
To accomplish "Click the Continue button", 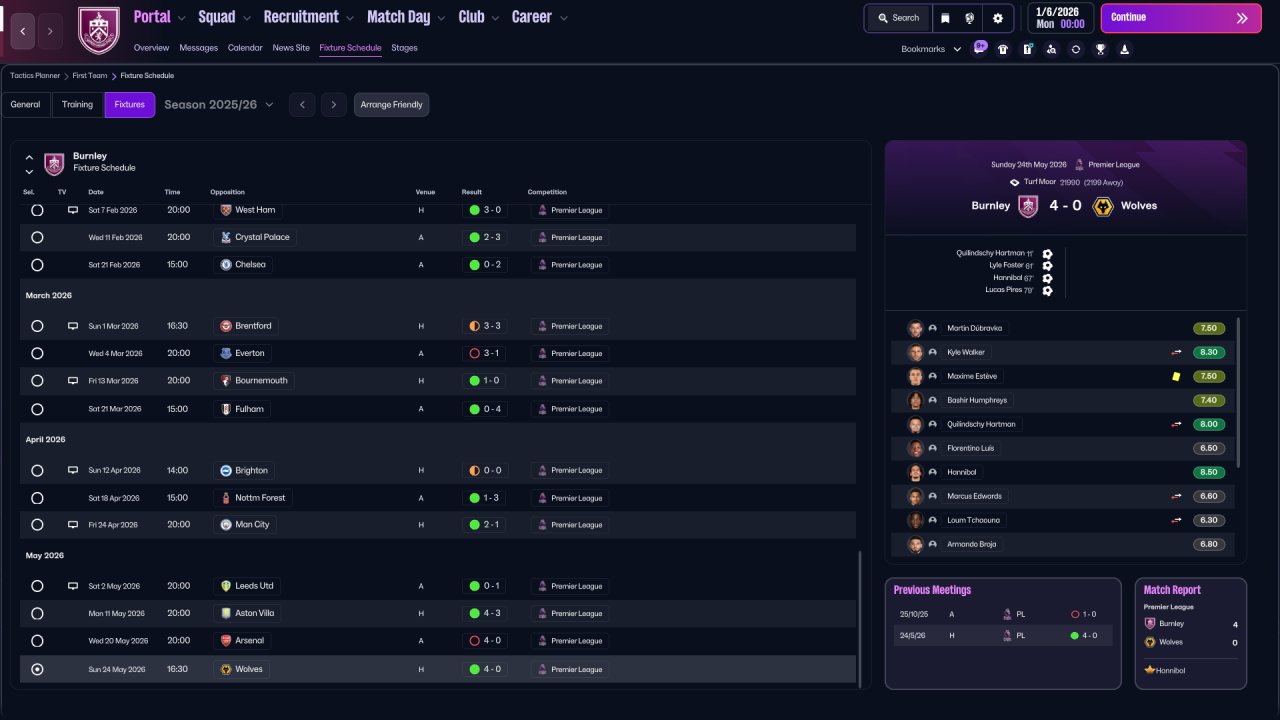I will (x=1181, y=18).
